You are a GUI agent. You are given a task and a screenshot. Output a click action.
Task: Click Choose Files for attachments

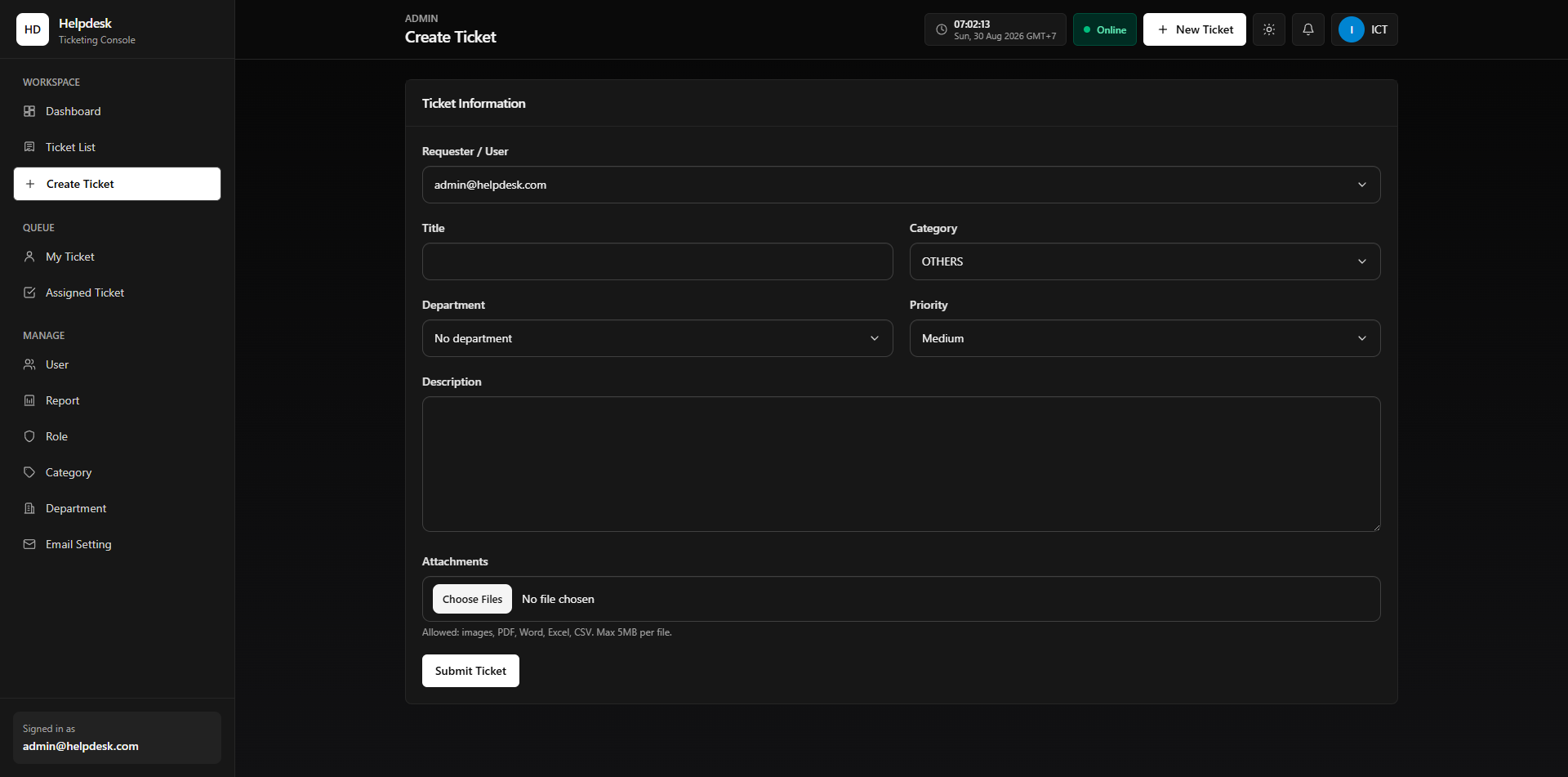click(472, 599)
